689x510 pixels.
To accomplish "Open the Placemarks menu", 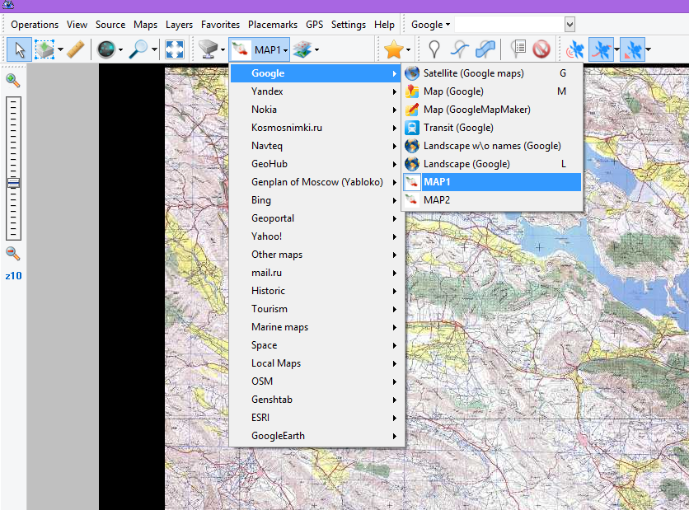I will [x=273, y=24].
